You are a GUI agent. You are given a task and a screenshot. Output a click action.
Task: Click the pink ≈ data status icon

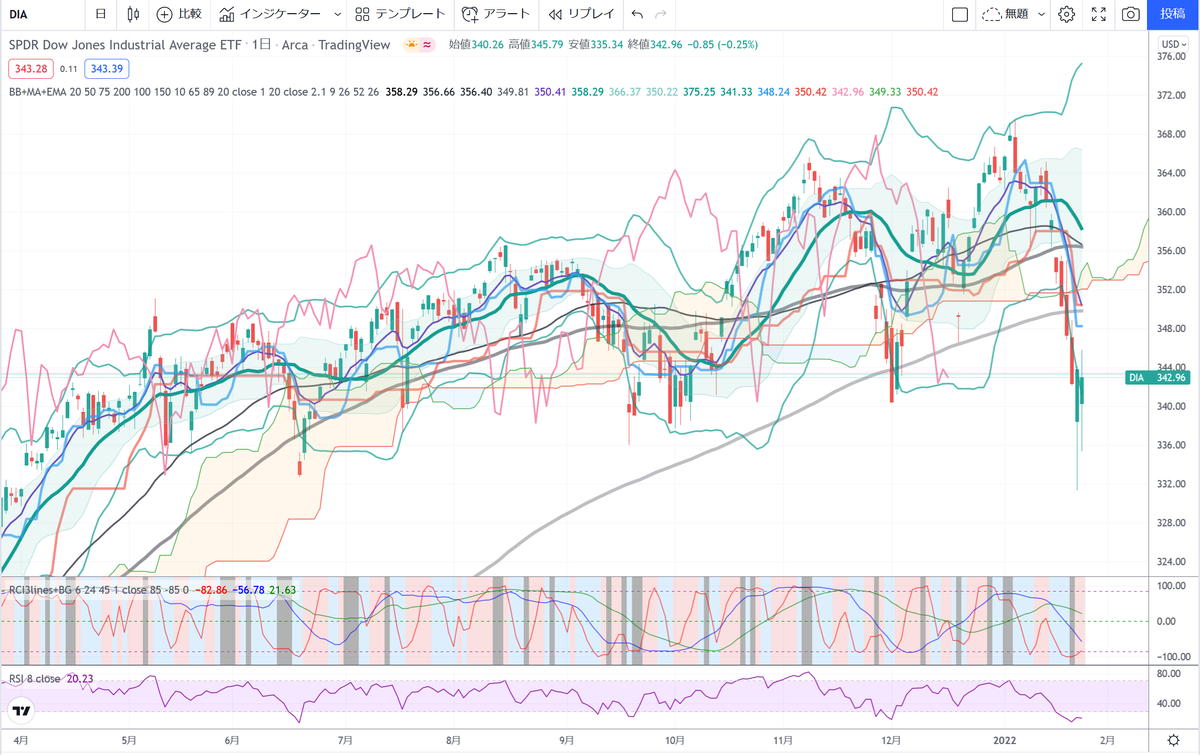(x=427, y=45)
